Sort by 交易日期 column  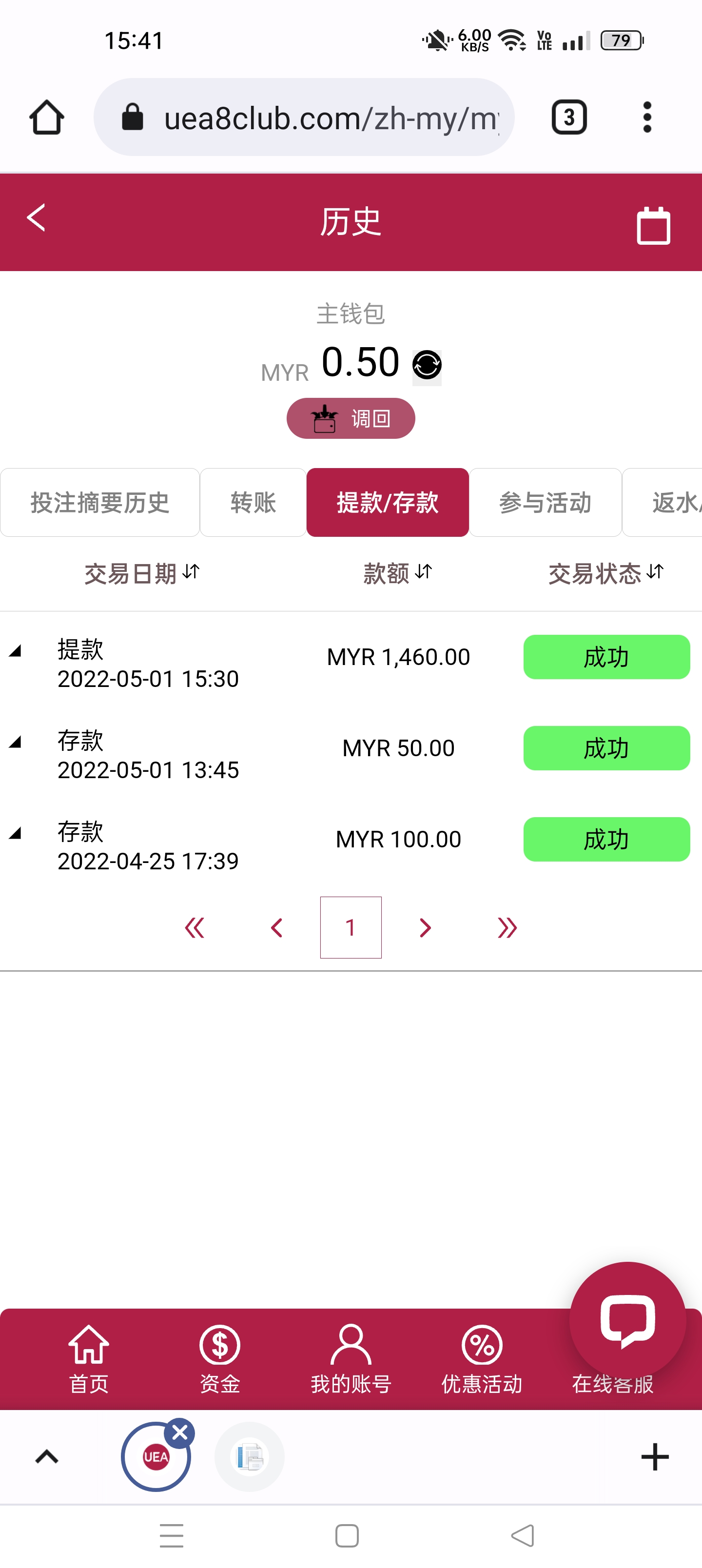142,573
